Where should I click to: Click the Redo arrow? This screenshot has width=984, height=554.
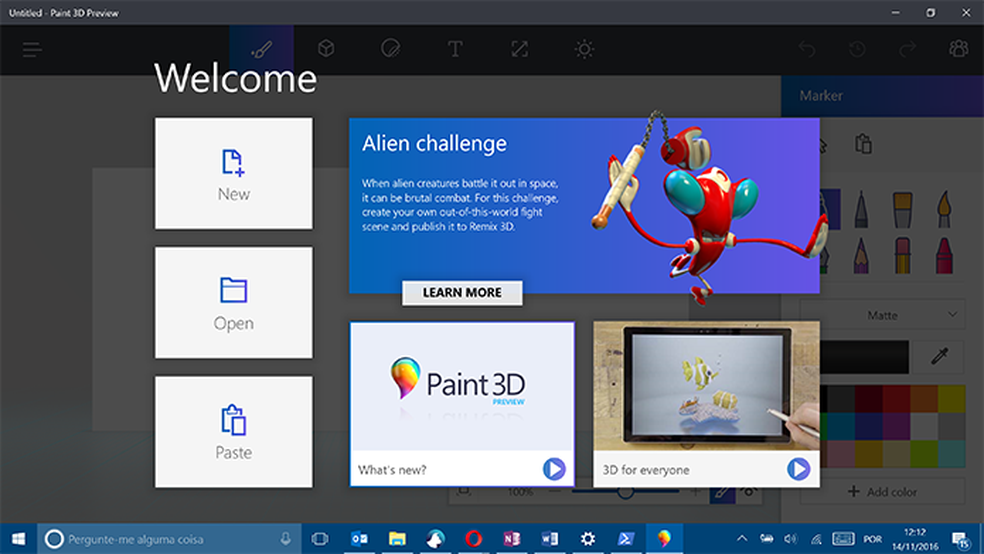click(907, 49)
